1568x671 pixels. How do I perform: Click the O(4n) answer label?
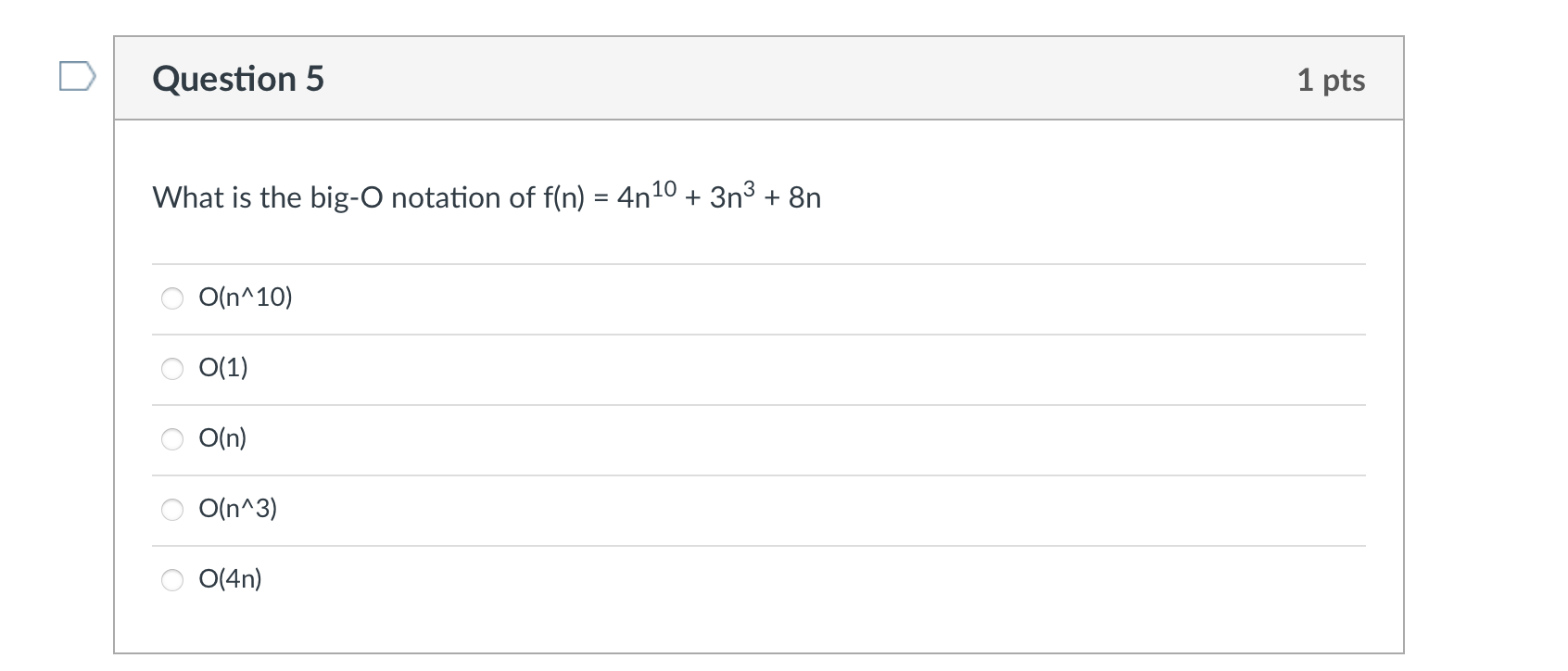pos(230,578)
